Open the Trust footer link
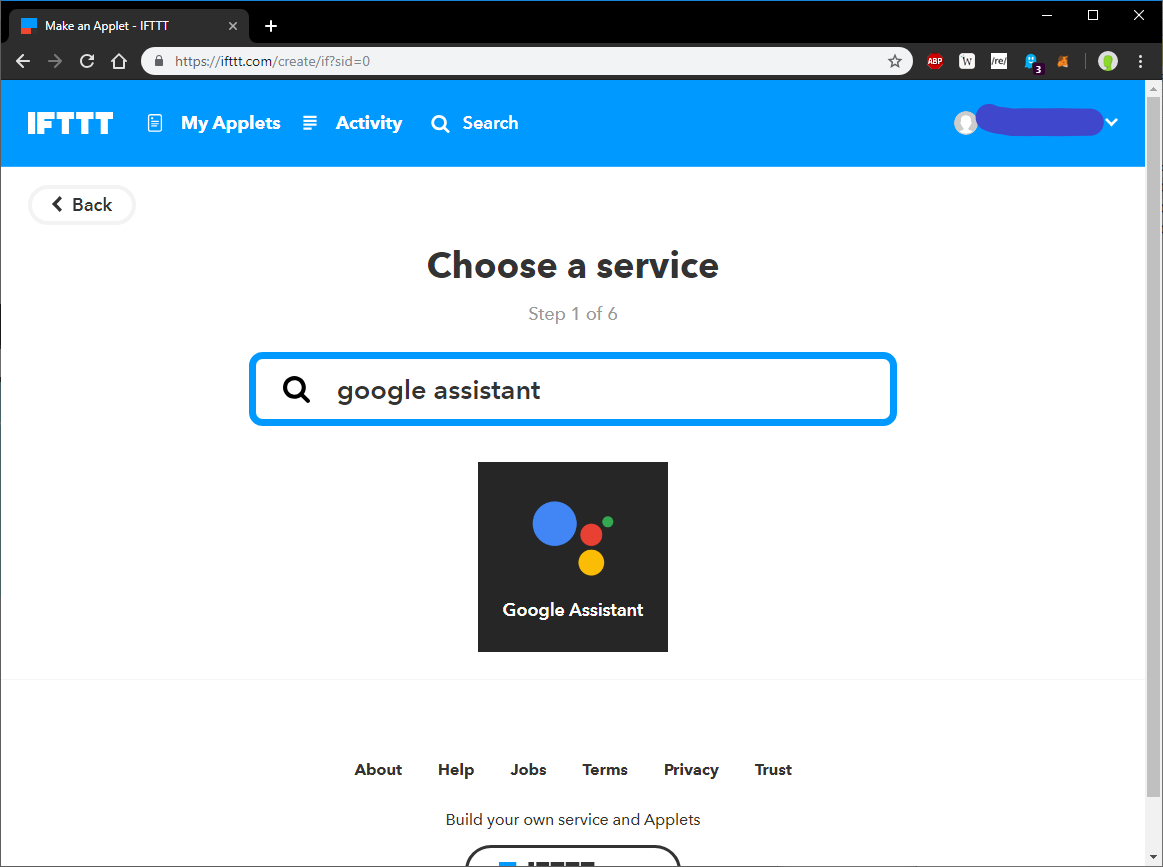 click(773, 770)
